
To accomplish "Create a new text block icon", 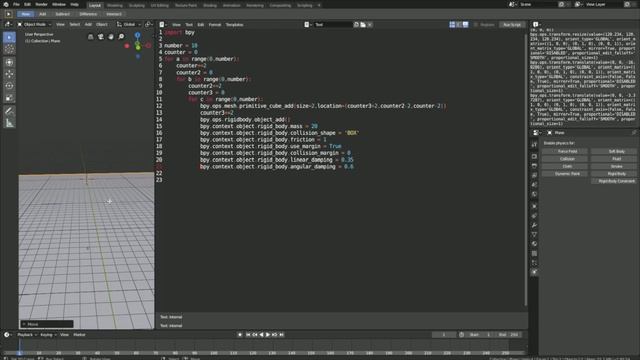I will [356, 24].
